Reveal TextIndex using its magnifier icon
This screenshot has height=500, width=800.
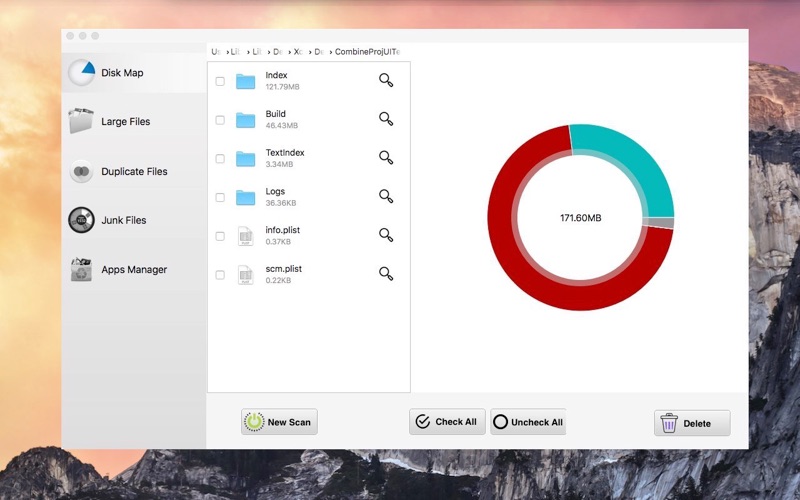coord(386,158)
